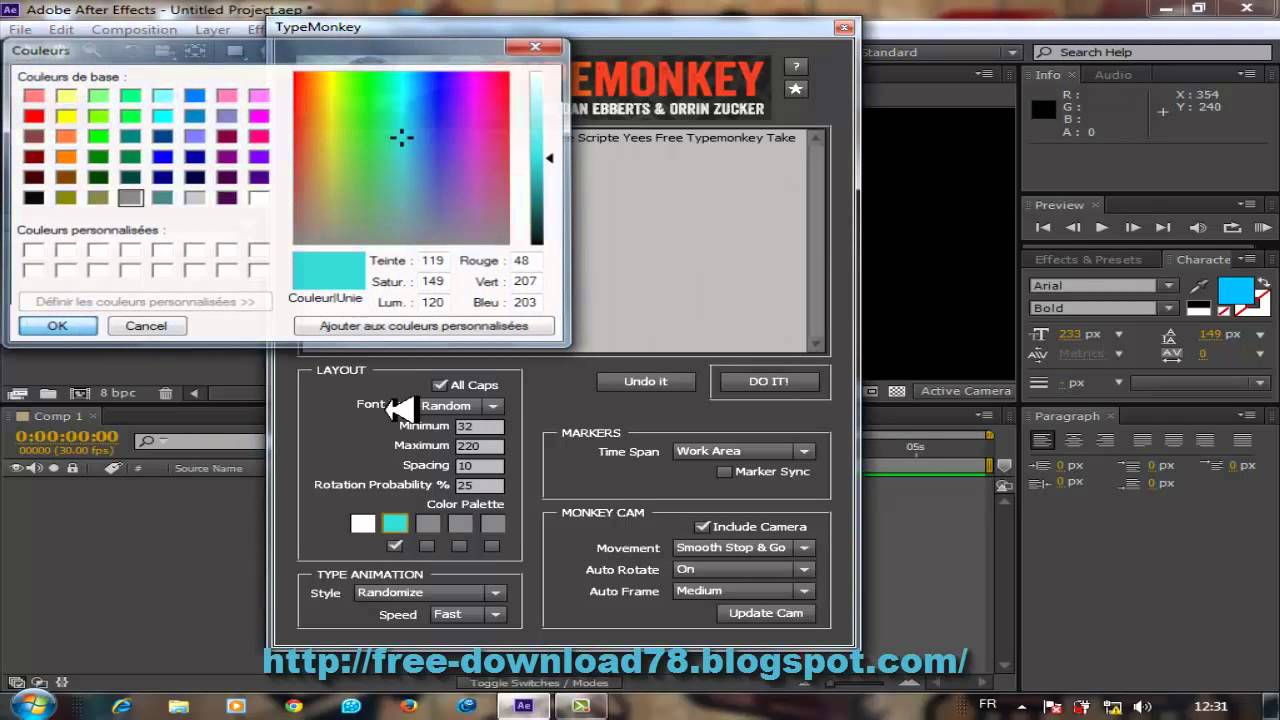Start RAM preview in Preview panel
Screen dimensions: 1280x720
1263,228
